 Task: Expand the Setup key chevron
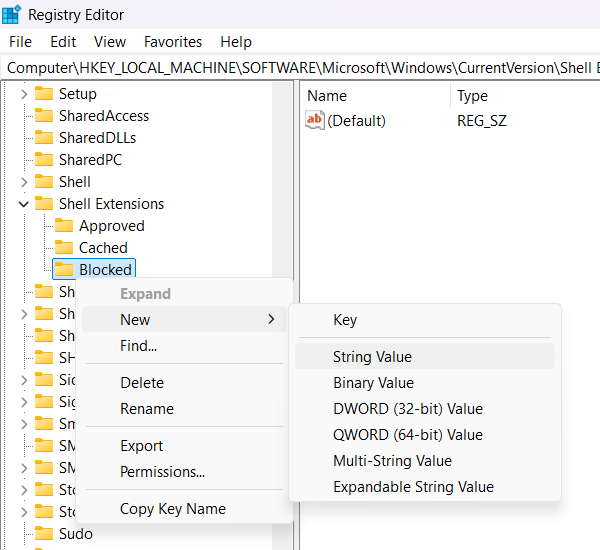tap(23, 94)
